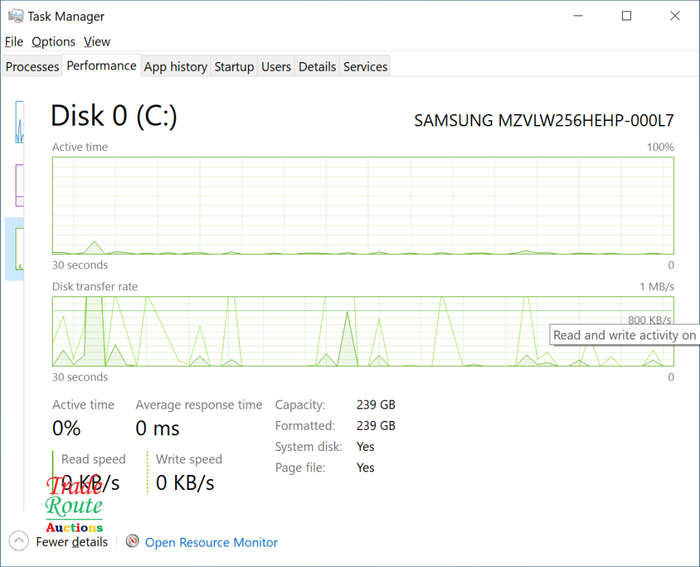The image size is (700, 567).
Task: Click the Fewer details label
Action: tap(72, 542)
